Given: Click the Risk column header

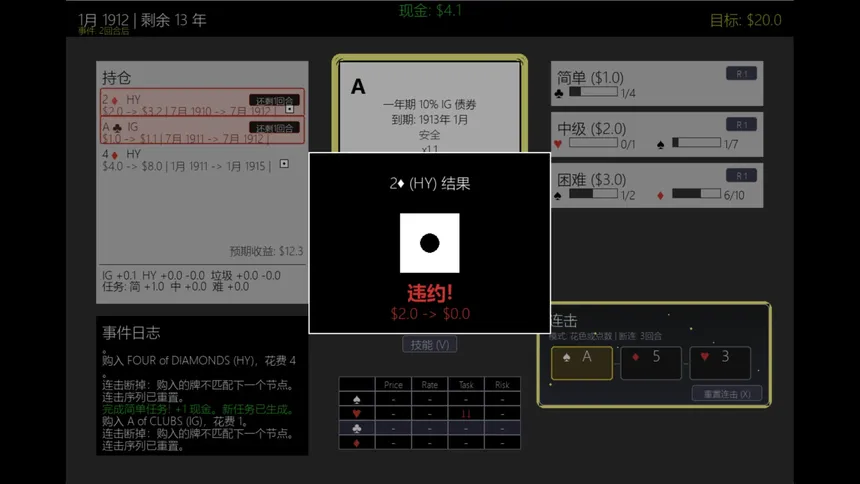Looking at the screenshot, I should [502, 385].
